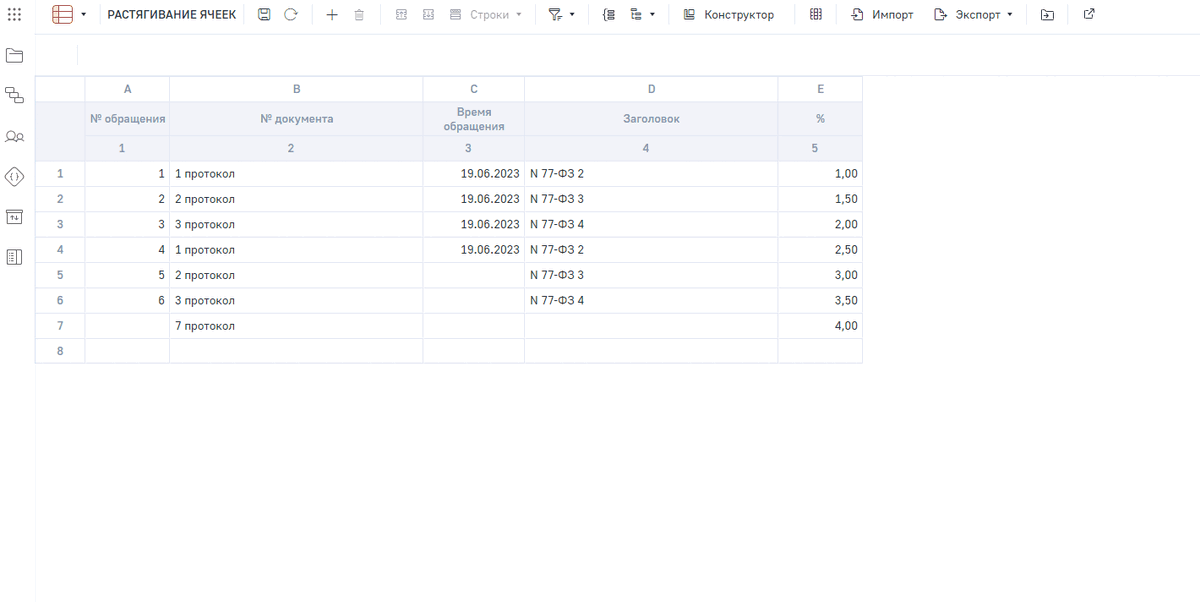Expand the Экспорт dropdown arrow

1009,15
